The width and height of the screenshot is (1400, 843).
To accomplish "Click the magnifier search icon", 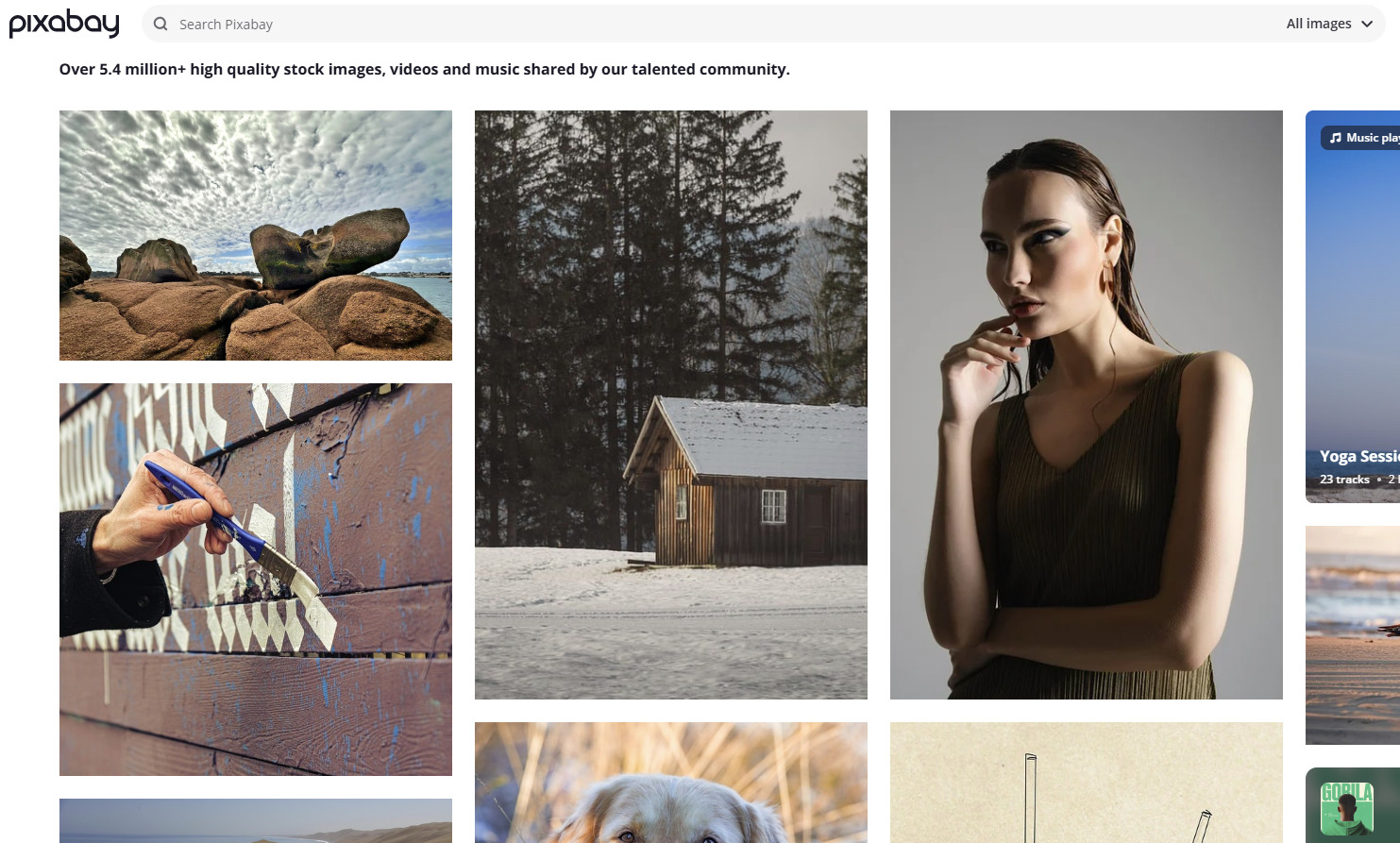I will point(160,24).
